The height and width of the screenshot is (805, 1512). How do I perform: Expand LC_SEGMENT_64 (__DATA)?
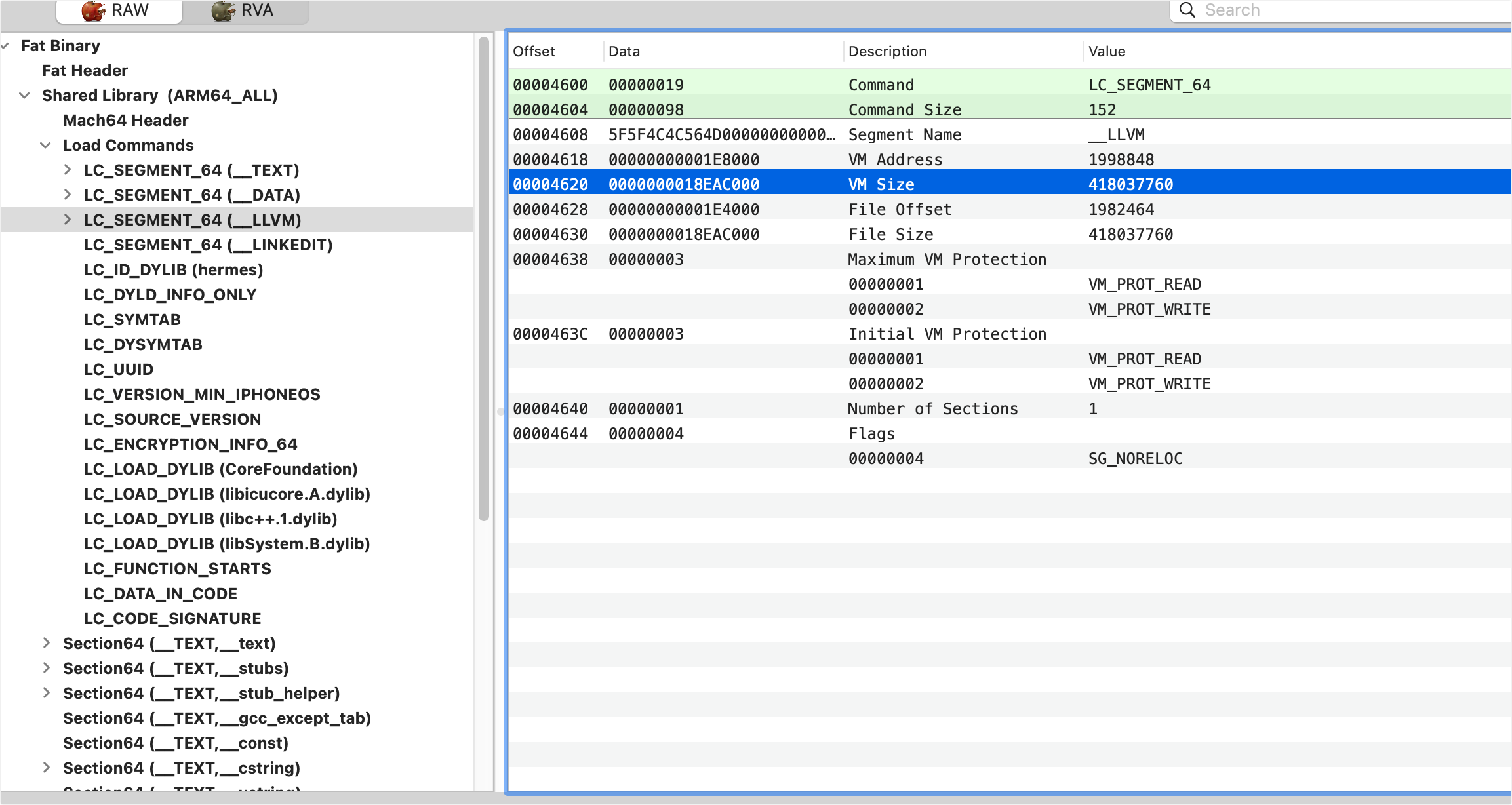point(67,195)
